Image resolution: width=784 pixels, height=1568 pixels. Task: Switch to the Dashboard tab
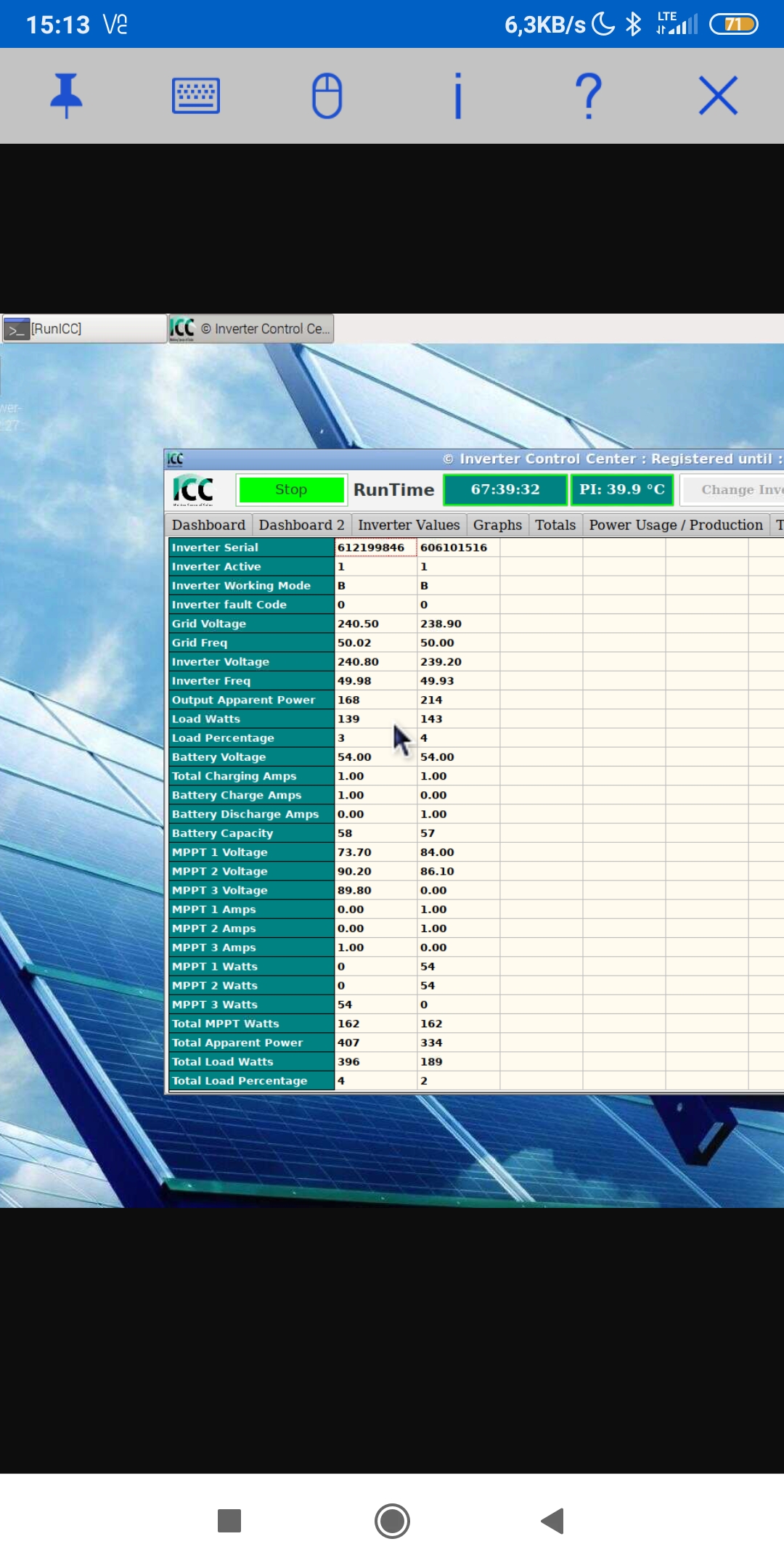(208, 525)
